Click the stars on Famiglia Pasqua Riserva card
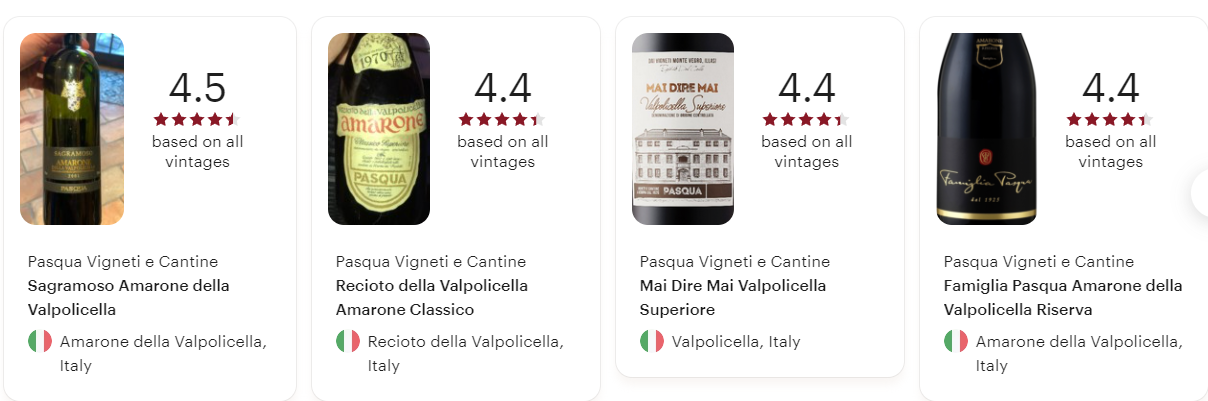 coord(1110,119)
